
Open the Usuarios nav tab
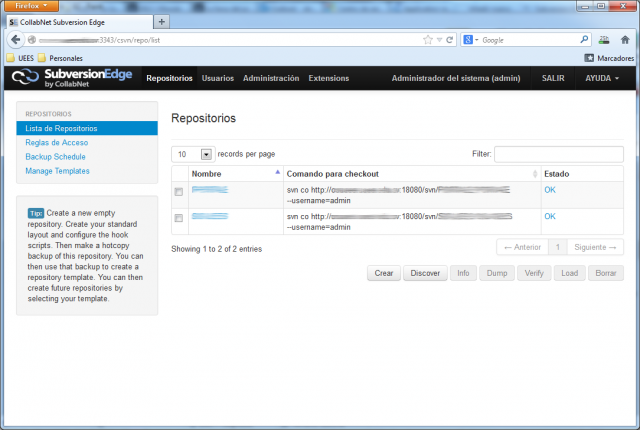pyautogui.click(x=218, y=78)
